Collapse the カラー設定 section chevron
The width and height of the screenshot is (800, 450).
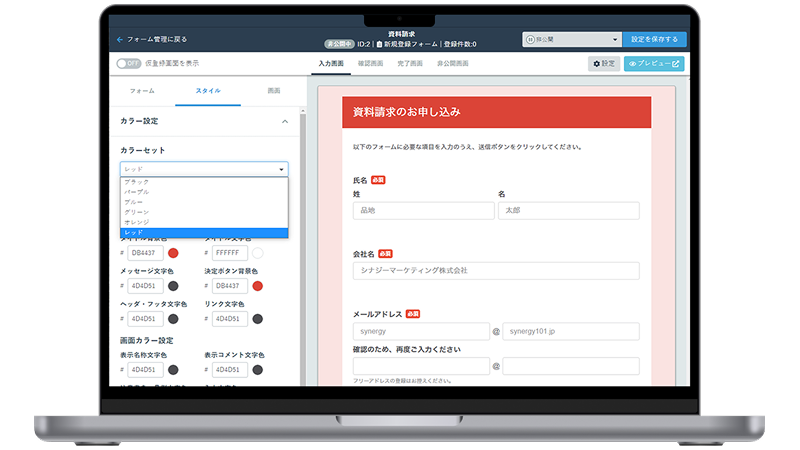[x=285, y=121]
